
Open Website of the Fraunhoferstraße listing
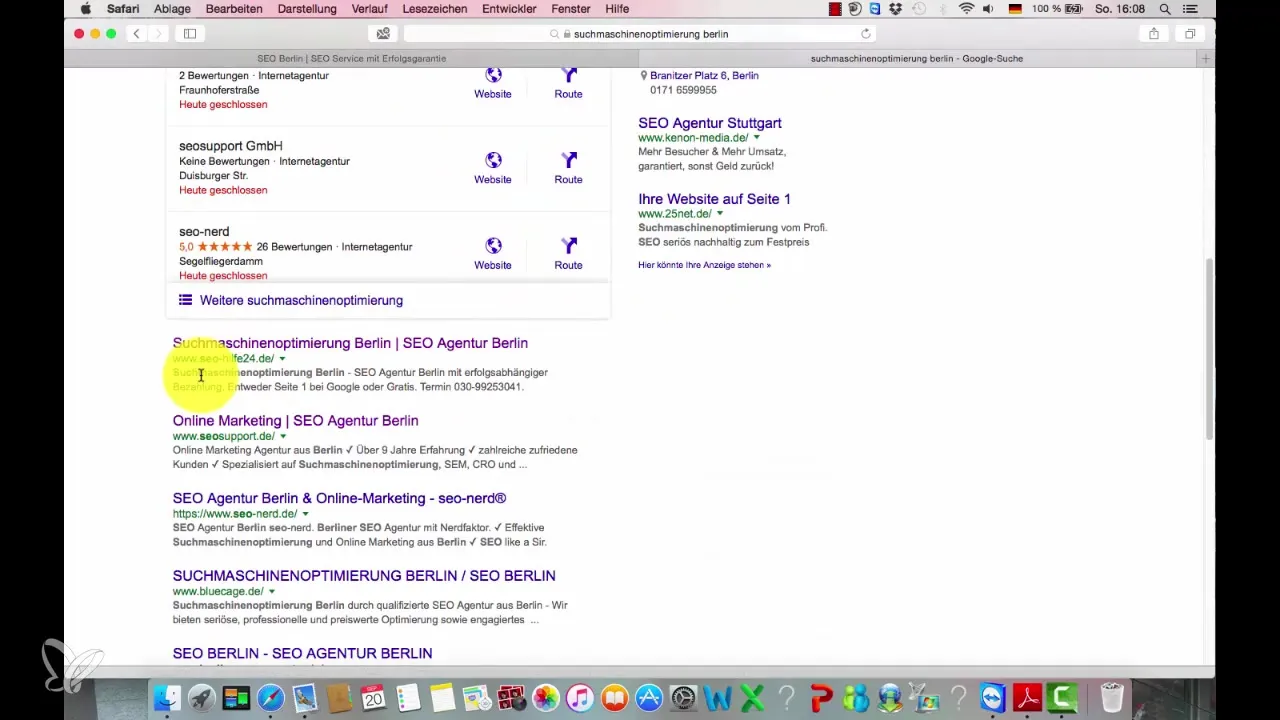pos(493,84)
